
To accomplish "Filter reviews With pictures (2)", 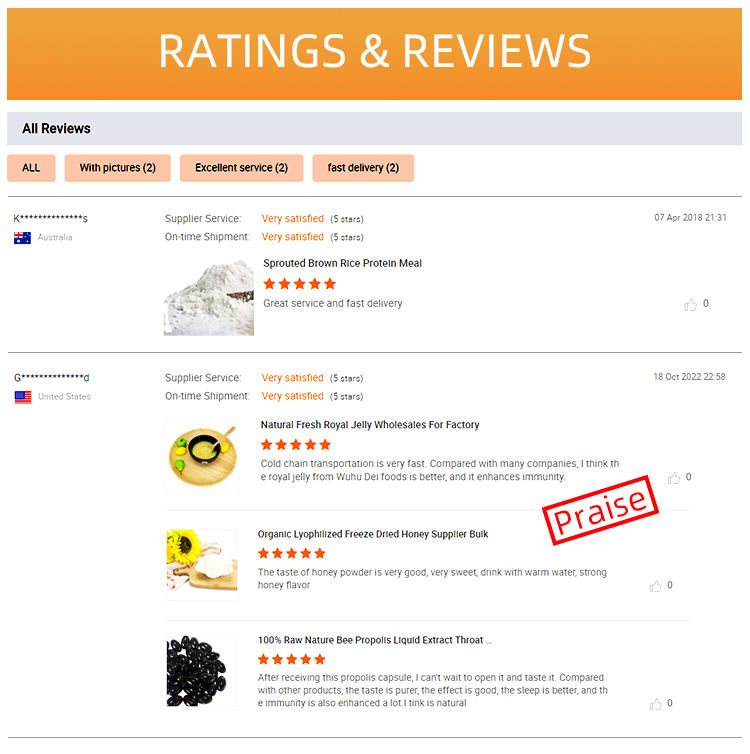I will (118, 168).
